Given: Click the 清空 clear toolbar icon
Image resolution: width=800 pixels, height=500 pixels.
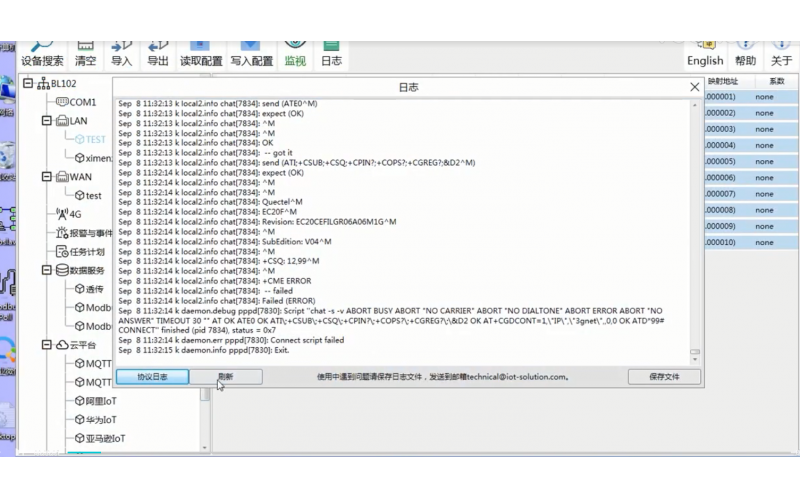Looking at the screenshot, I should coord(86,52).
